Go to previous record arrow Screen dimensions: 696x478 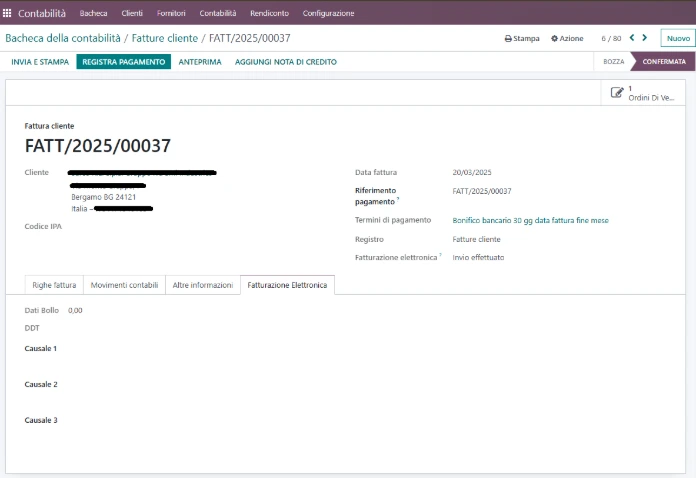coord(632,38)
